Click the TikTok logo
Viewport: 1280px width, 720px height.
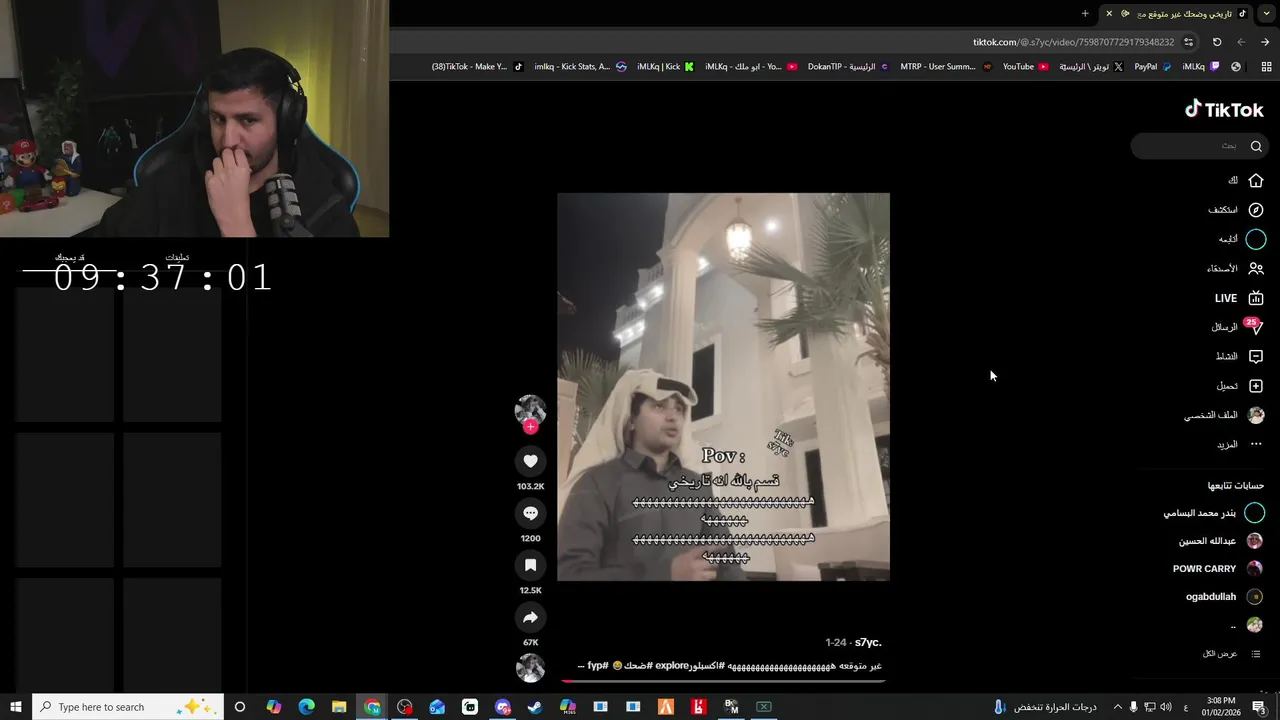coord(1224,109)
